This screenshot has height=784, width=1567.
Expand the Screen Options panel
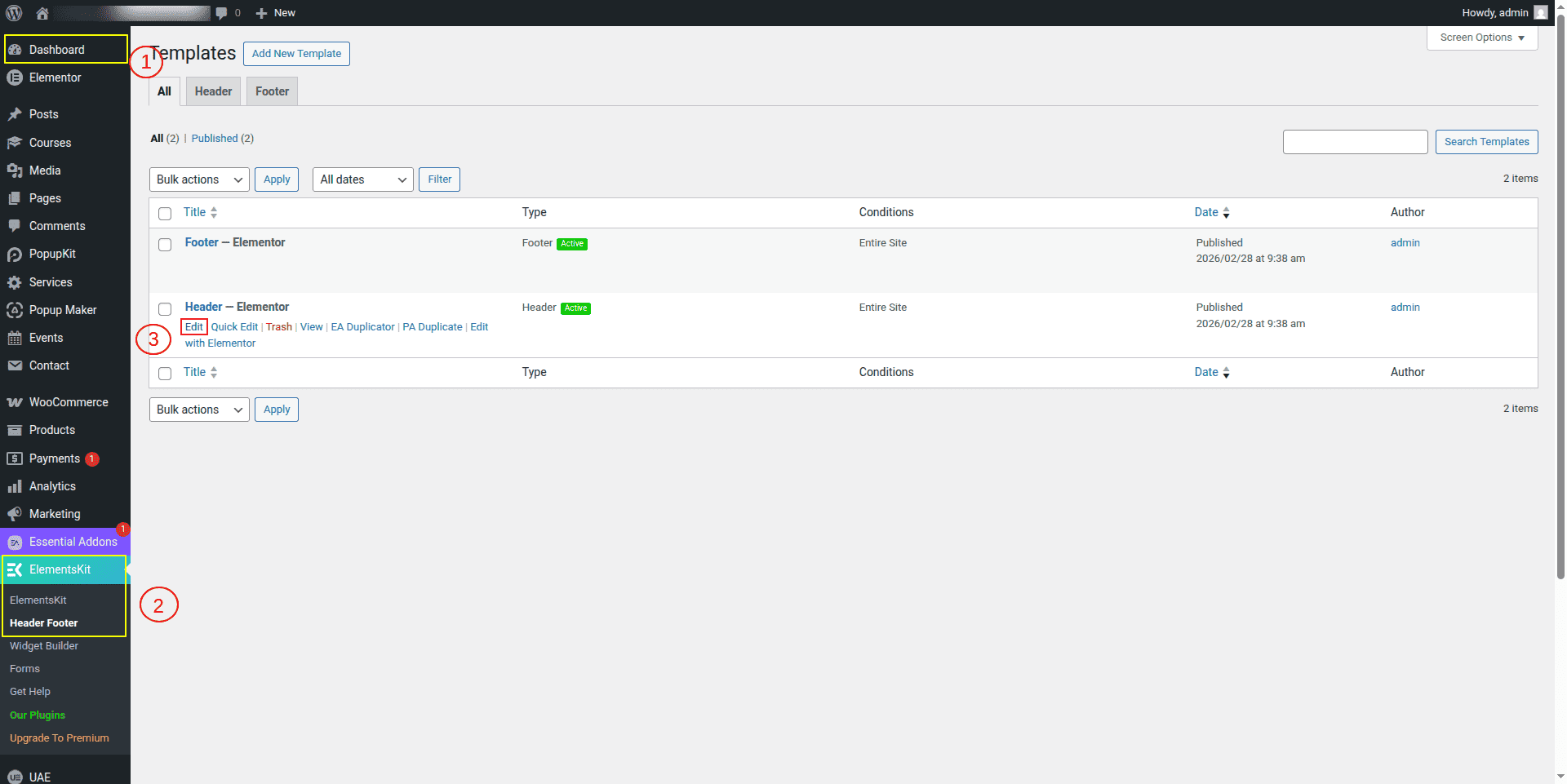click(1481, 38)
